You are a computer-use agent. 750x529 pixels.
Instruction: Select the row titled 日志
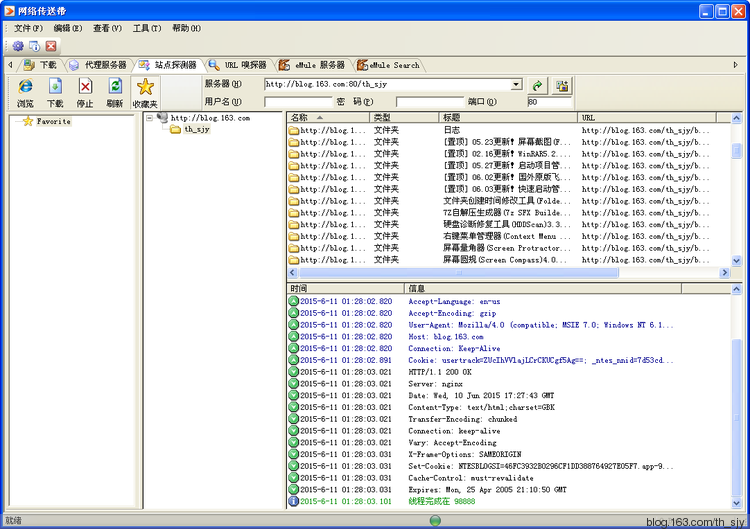508,130
